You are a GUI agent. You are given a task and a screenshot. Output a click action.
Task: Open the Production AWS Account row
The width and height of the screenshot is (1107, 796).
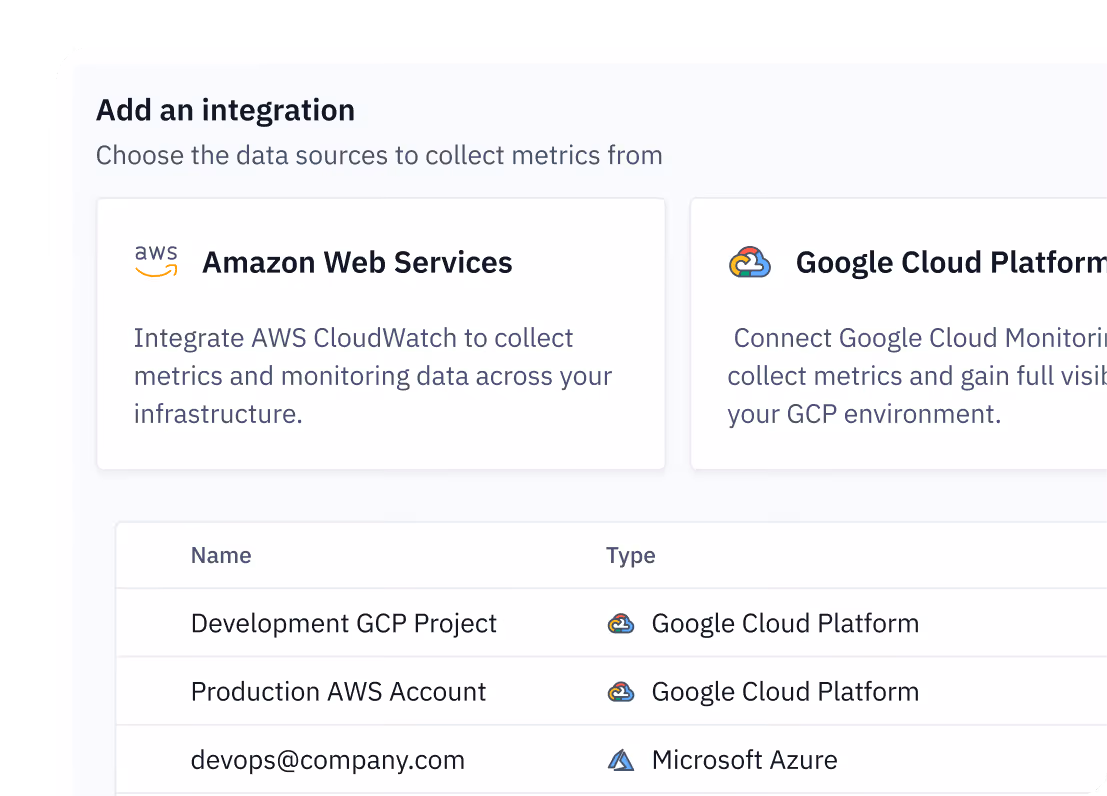611,691
